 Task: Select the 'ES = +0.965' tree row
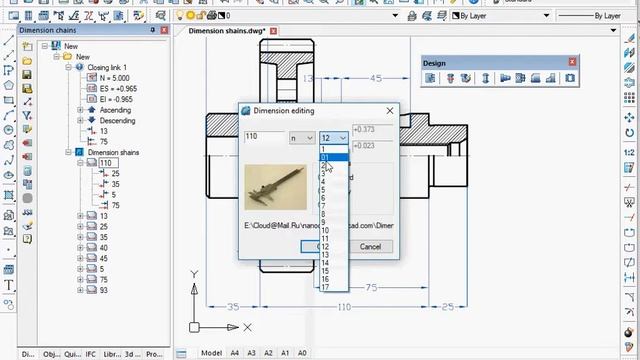112,89
